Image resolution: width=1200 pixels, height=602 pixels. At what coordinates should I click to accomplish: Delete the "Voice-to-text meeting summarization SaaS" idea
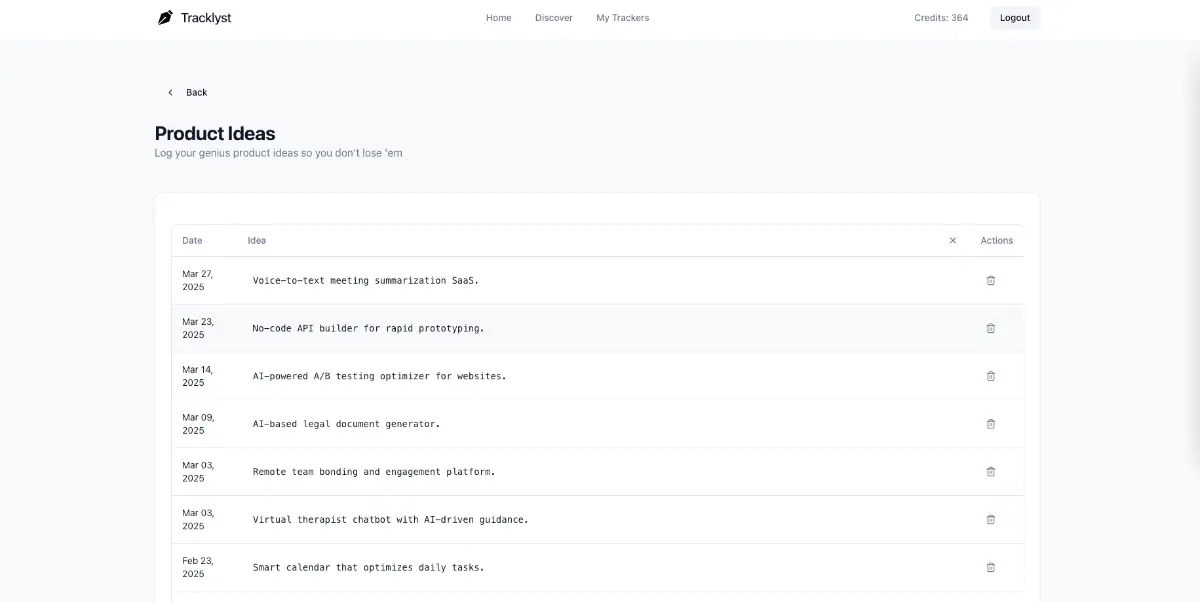pyautogui.click(x=991, y=281)
